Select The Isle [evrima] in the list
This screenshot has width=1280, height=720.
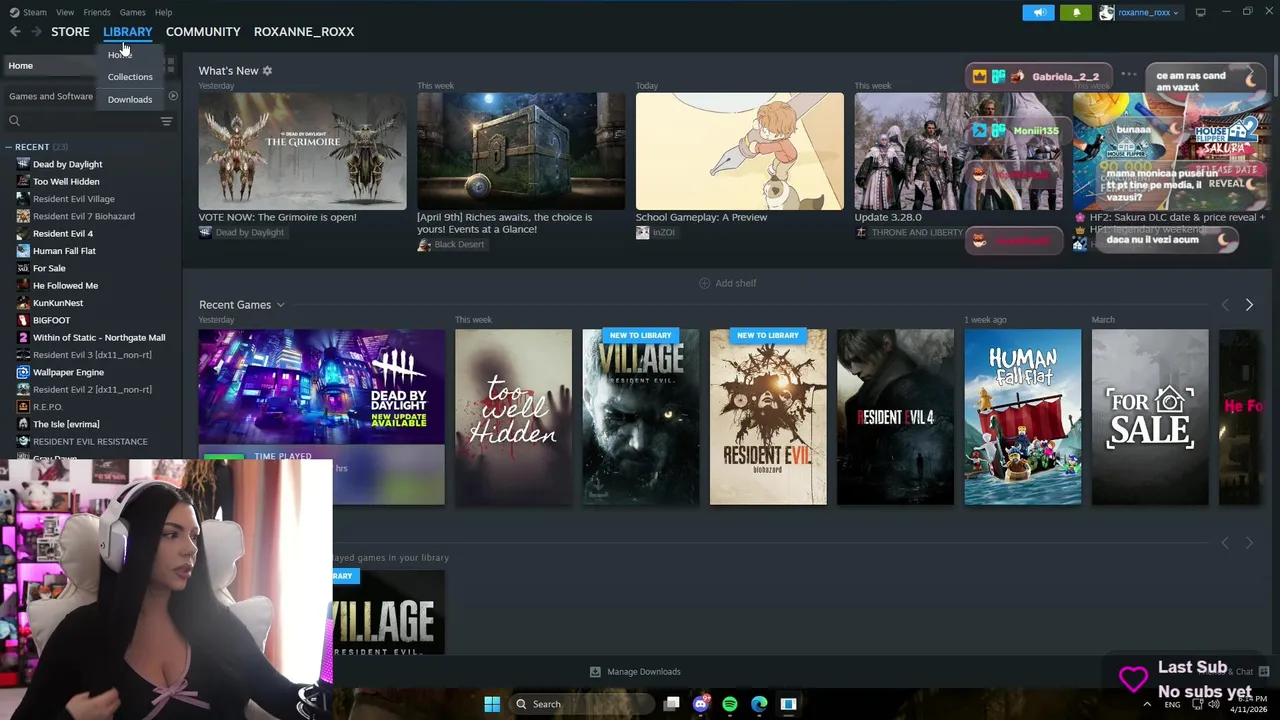(66, 424)
